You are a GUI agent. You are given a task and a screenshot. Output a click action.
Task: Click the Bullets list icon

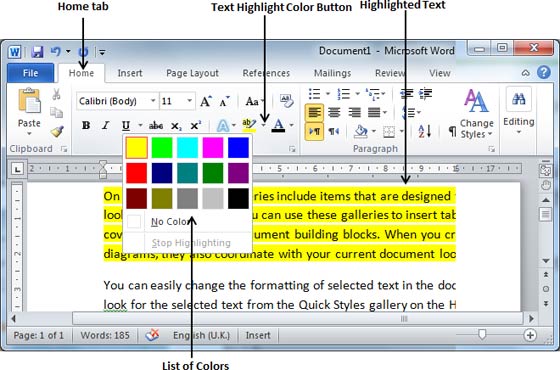pos(314,94)
